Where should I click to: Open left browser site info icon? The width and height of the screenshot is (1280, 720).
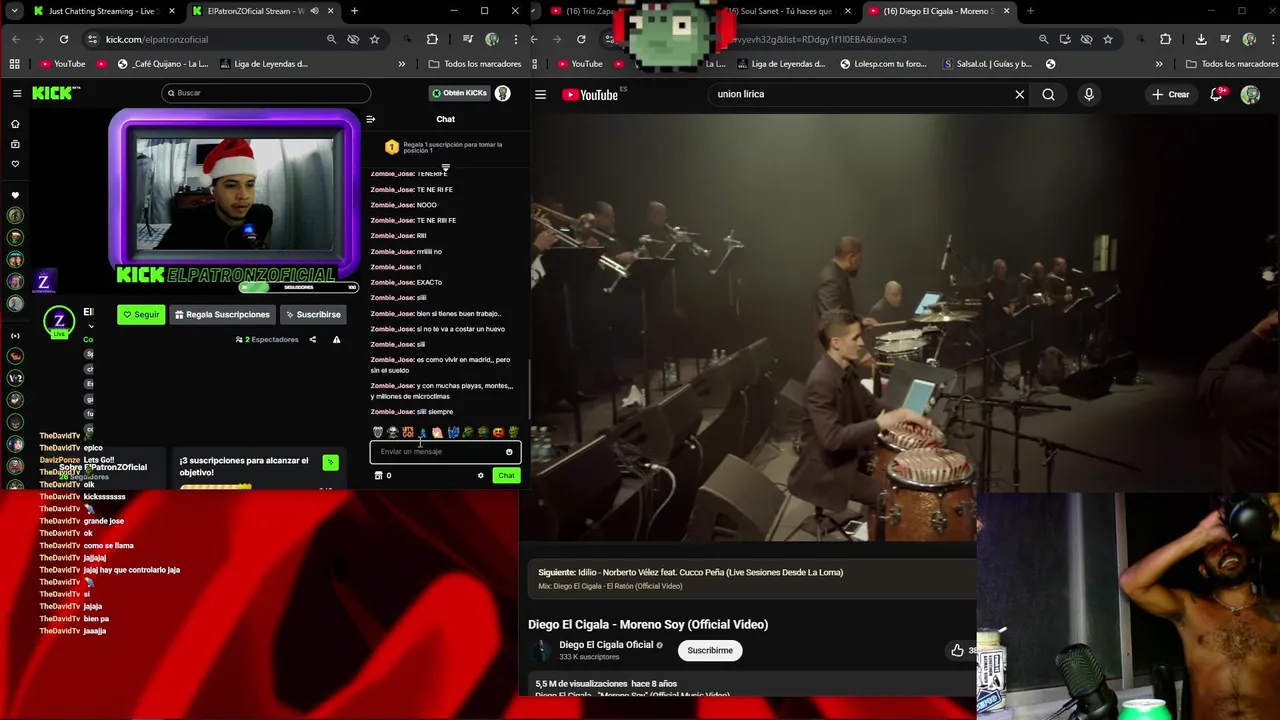[92, 39]
